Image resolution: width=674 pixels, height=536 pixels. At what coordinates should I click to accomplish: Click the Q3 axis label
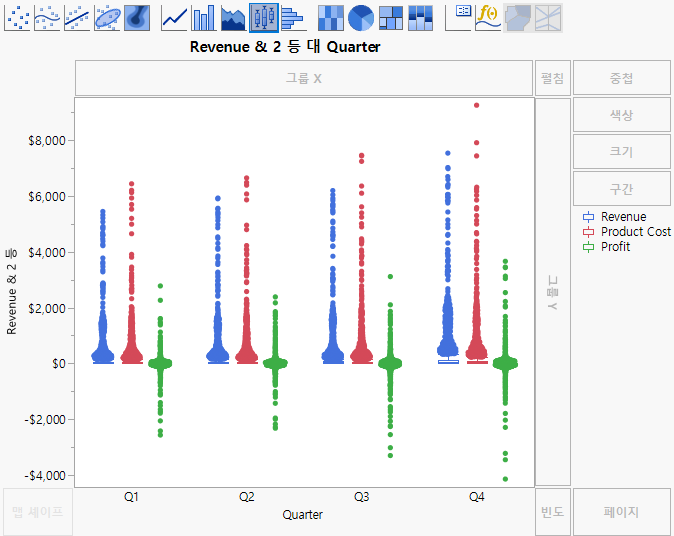tap(362, 497)
